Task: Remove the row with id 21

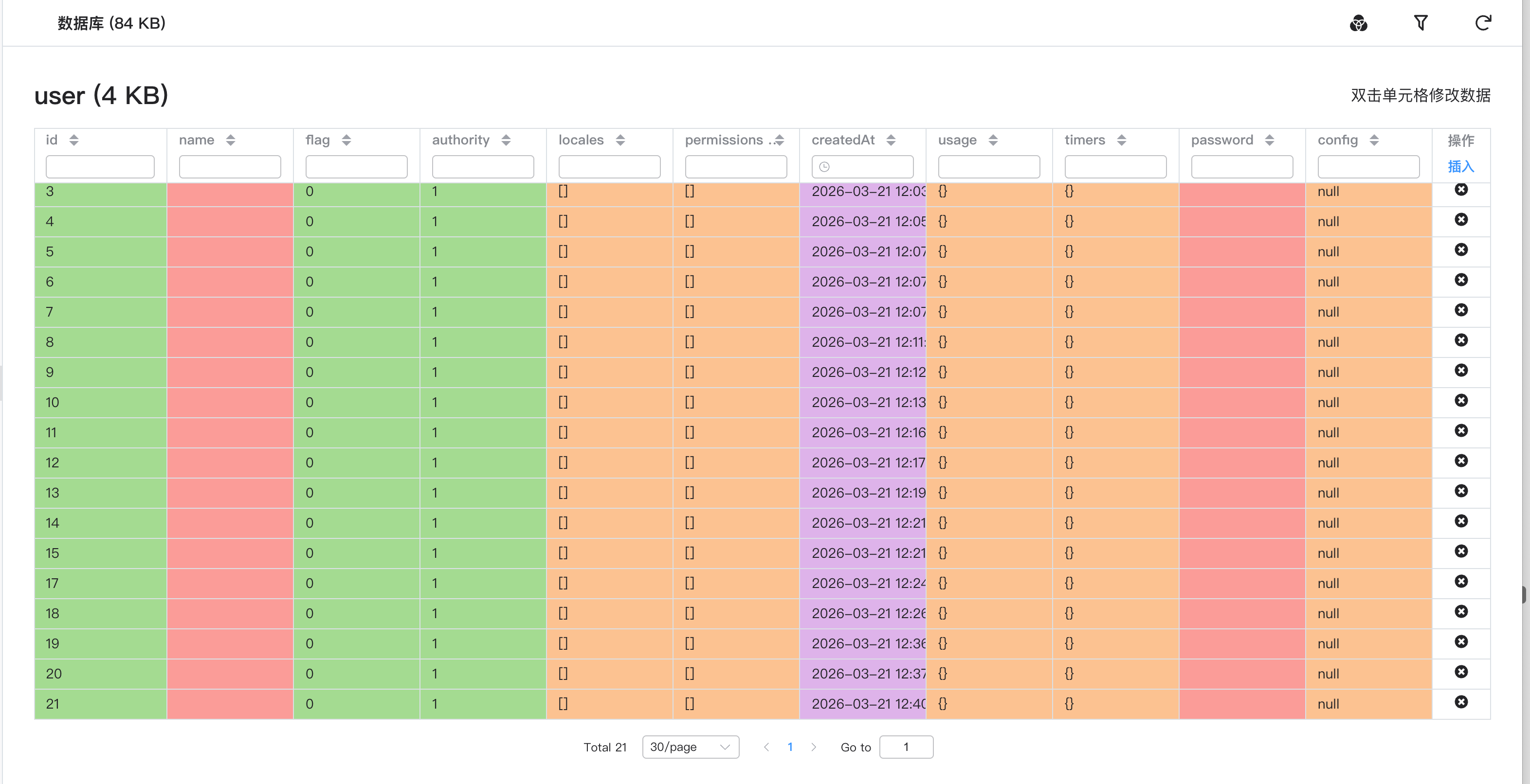Action: [x=1461, y=702]
